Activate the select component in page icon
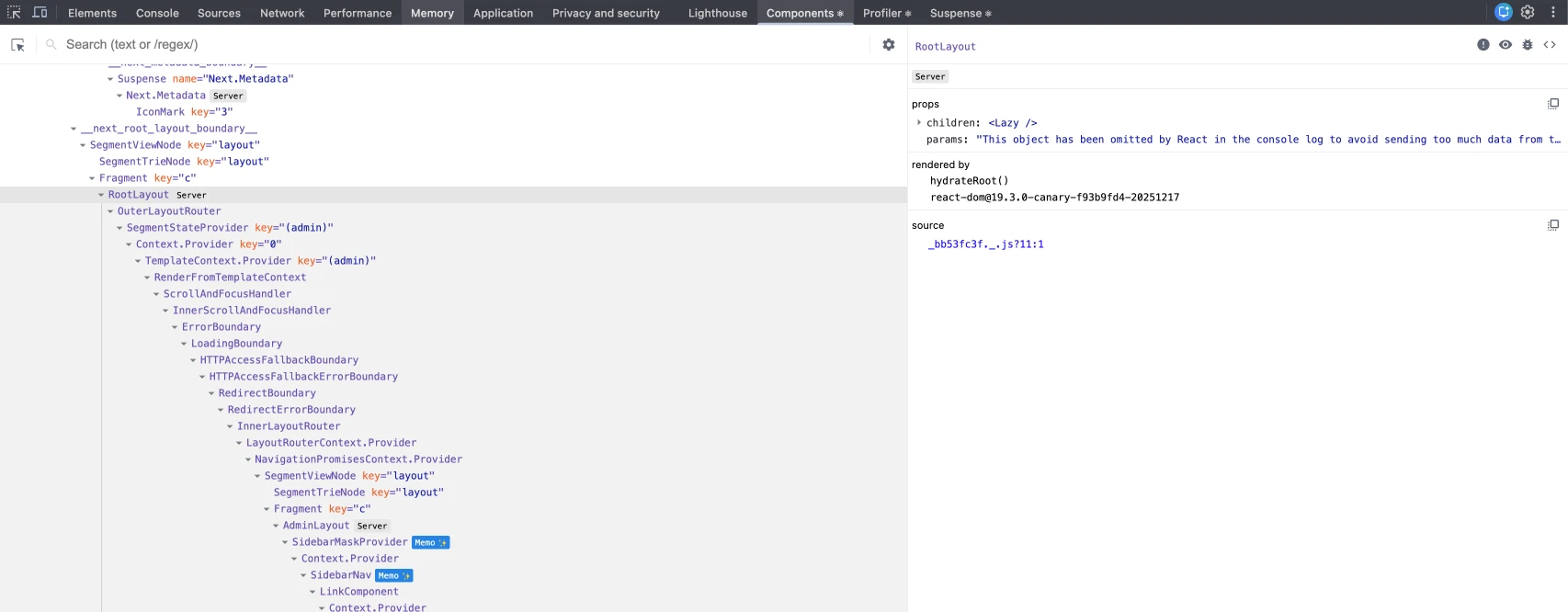 [17, 45]
